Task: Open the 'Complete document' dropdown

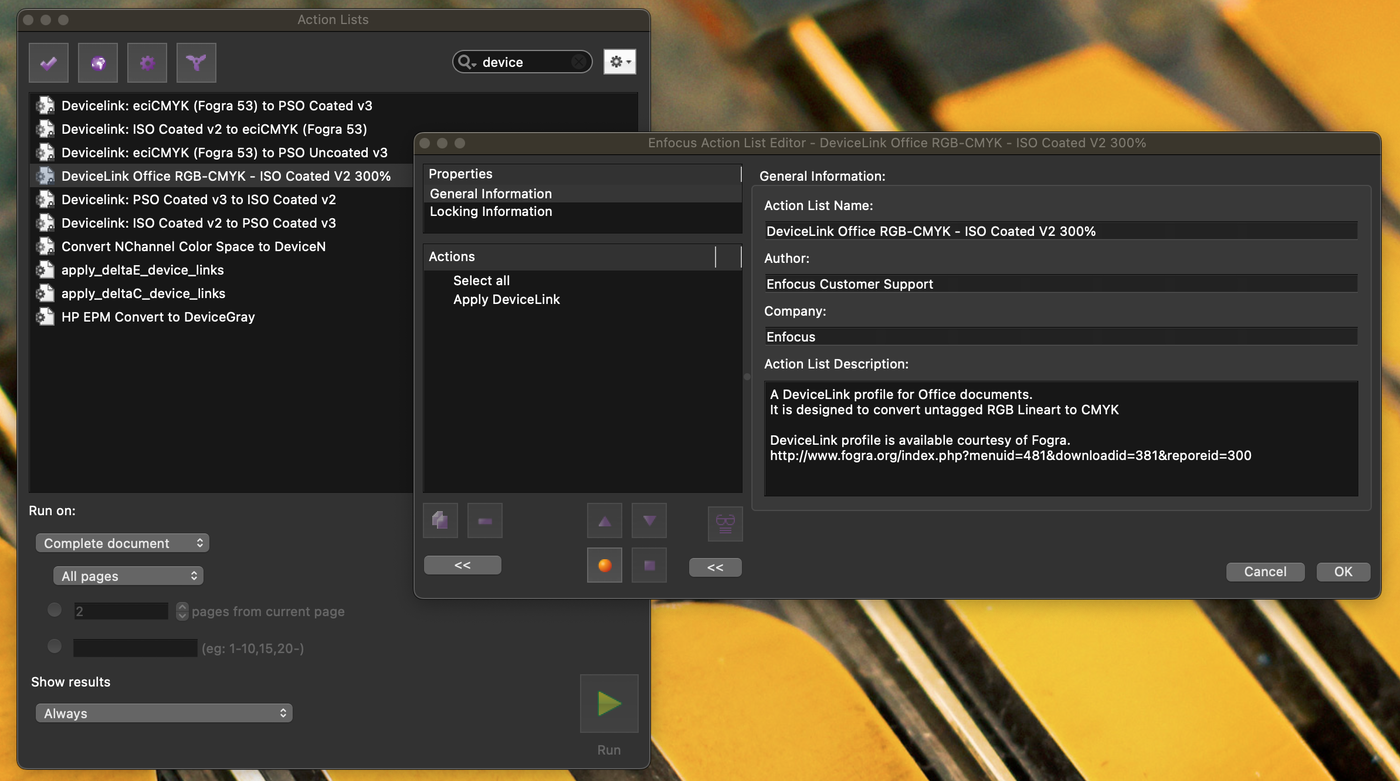Action: [122, 543]
